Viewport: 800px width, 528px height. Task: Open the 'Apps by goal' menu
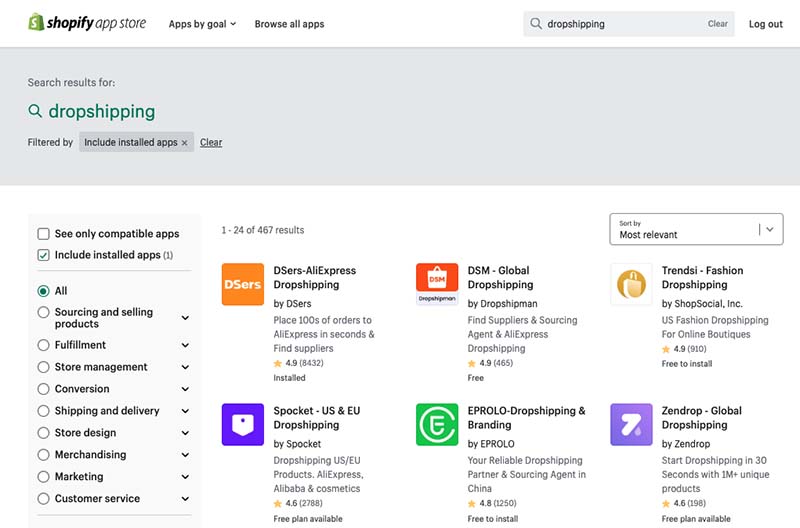click(202, 24)
